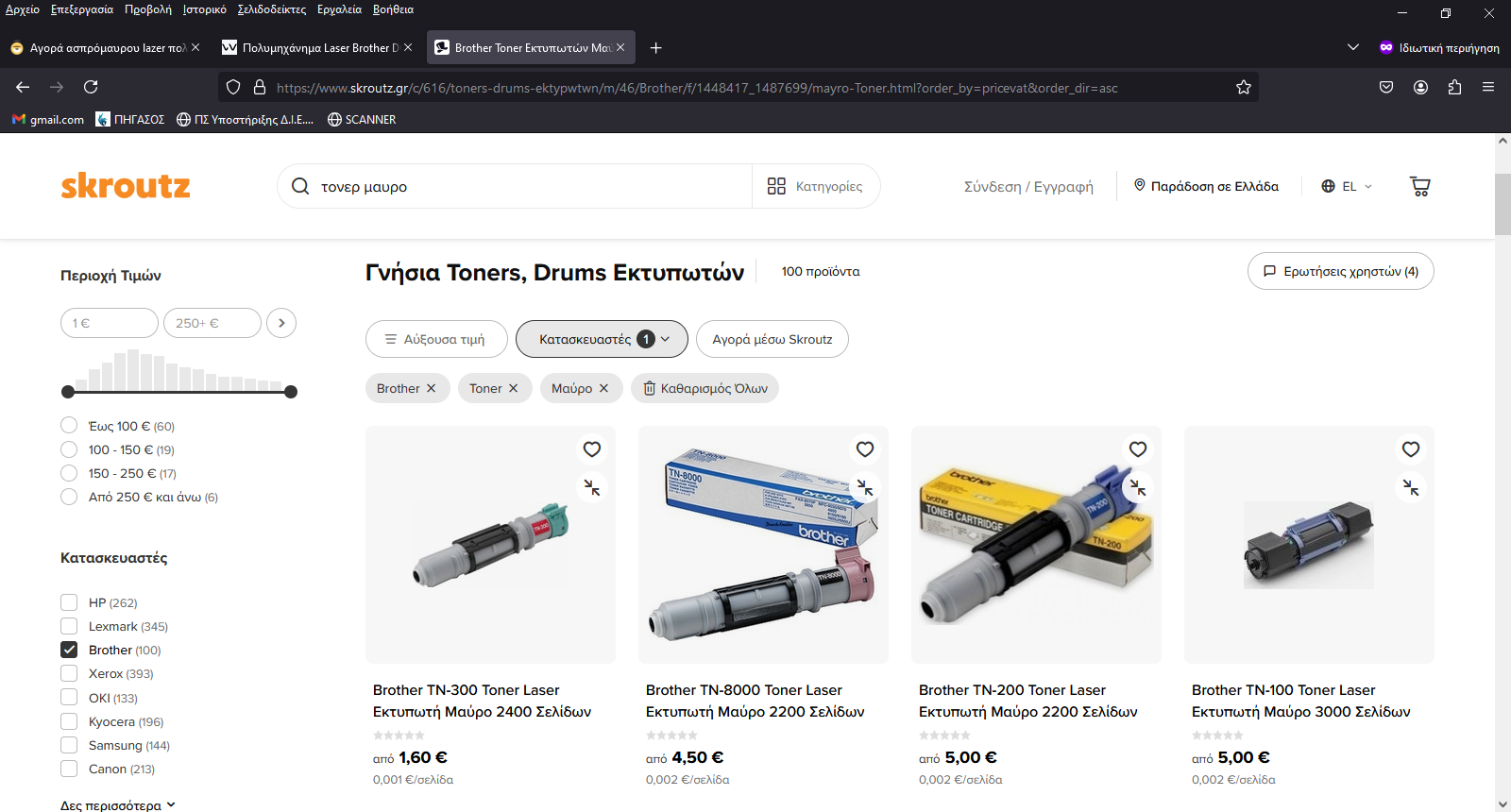Open the Brother TN-8000 product image

tap(763, 545)
